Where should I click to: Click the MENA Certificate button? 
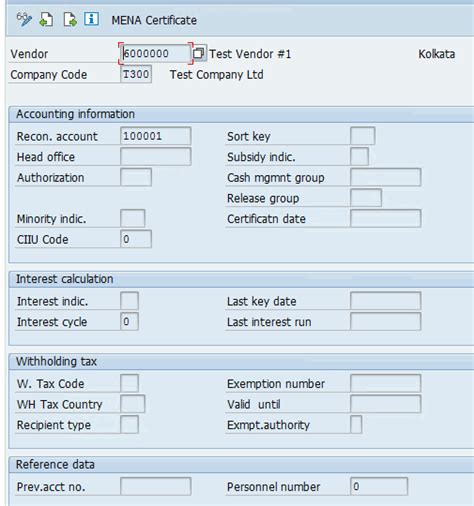point(154,20)
